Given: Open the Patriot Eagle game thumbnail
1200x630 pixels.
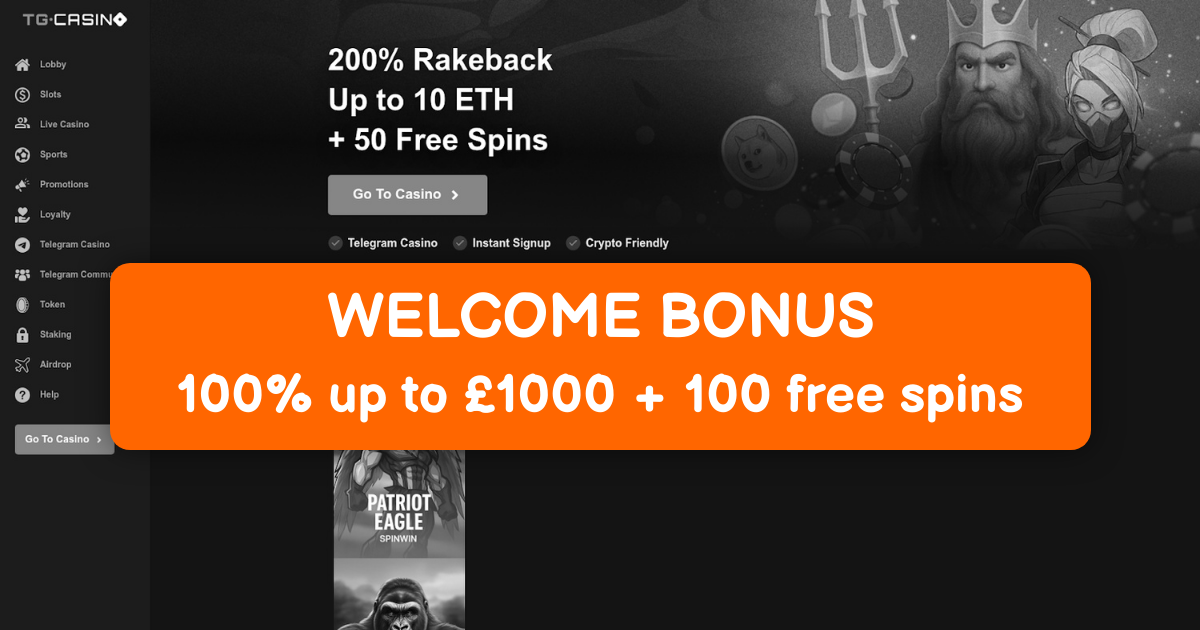Looking at the screenshot, I should (x=399, y=503).
